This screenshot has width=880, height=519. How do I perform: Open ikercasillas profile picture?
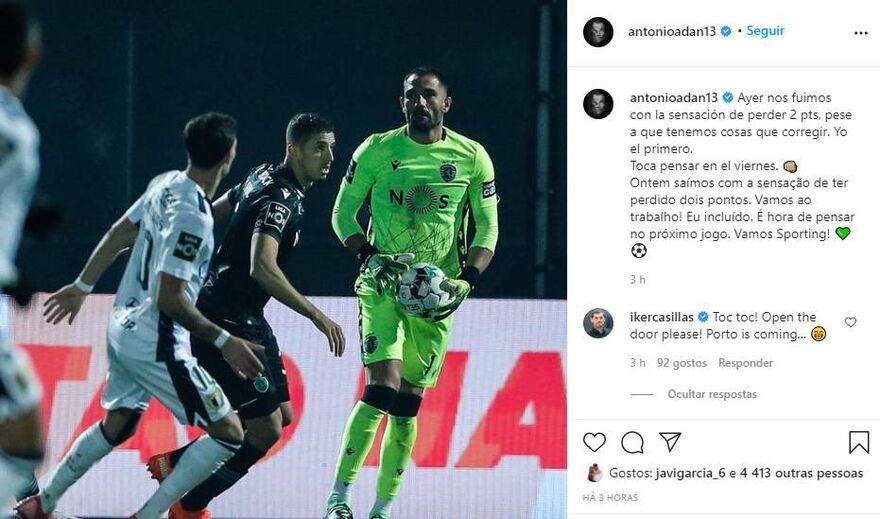(598, 323)
